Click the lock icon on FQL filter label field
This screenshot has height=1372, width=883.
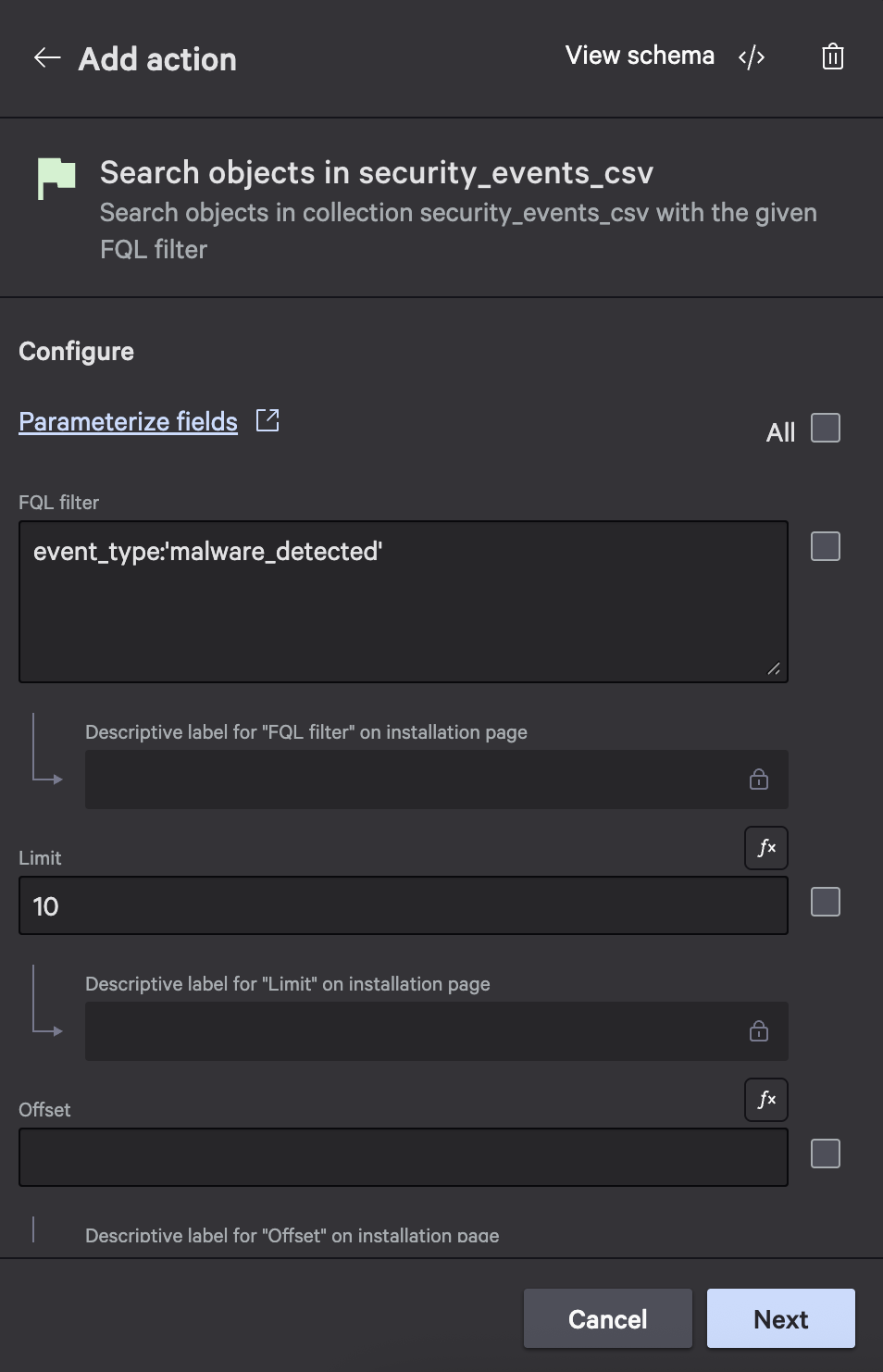pyautogui.click(x=758, y=779)
